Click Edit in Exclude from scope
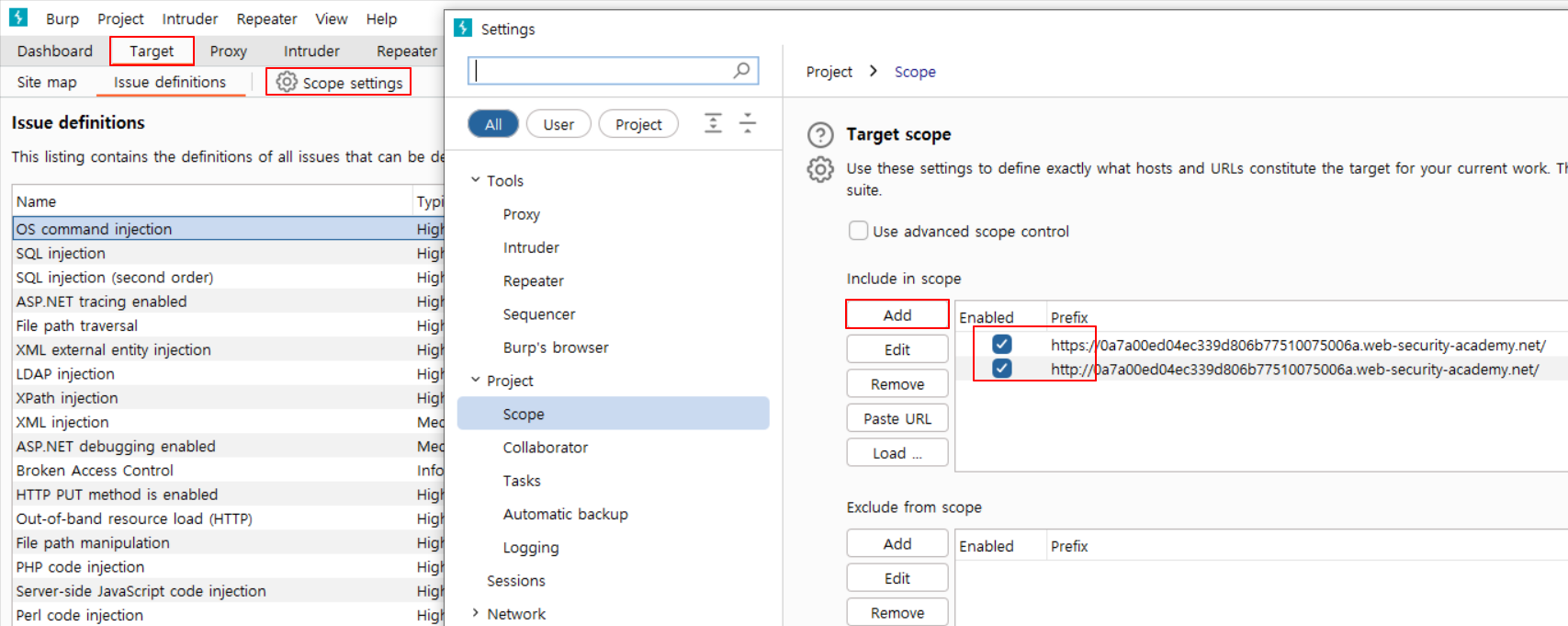 pos(897,578)
